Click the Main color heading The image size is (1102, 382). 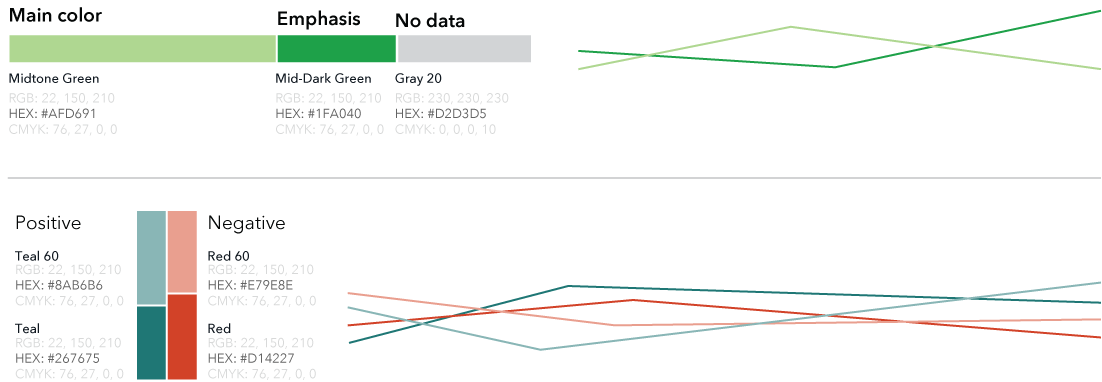coord(56,15)
